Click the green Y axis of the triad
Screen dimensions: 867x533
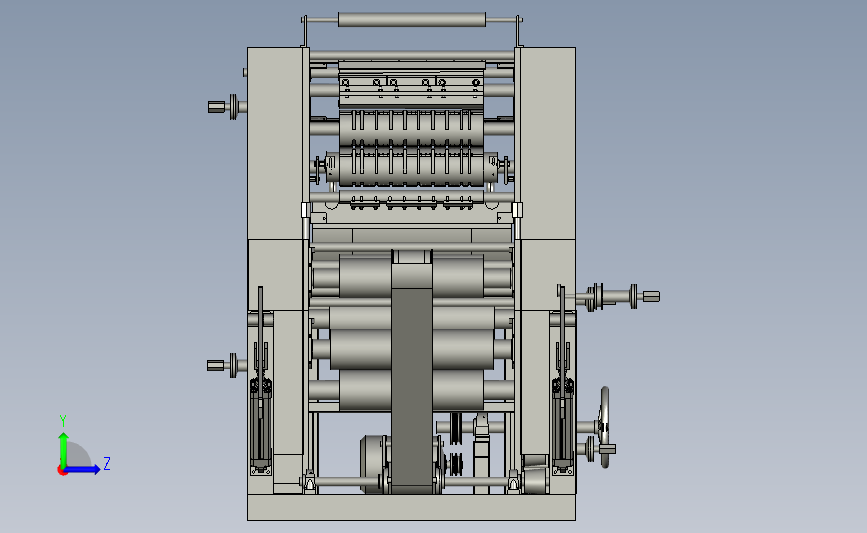pyautogui.click(x=64, y=450)
